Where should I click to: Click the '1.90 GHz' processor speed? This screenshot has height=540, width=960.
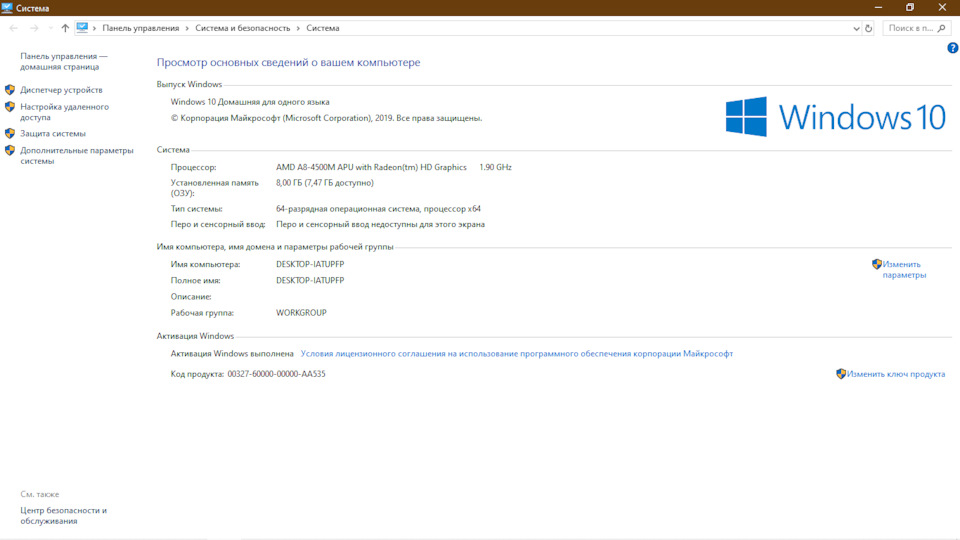(495, 167)
